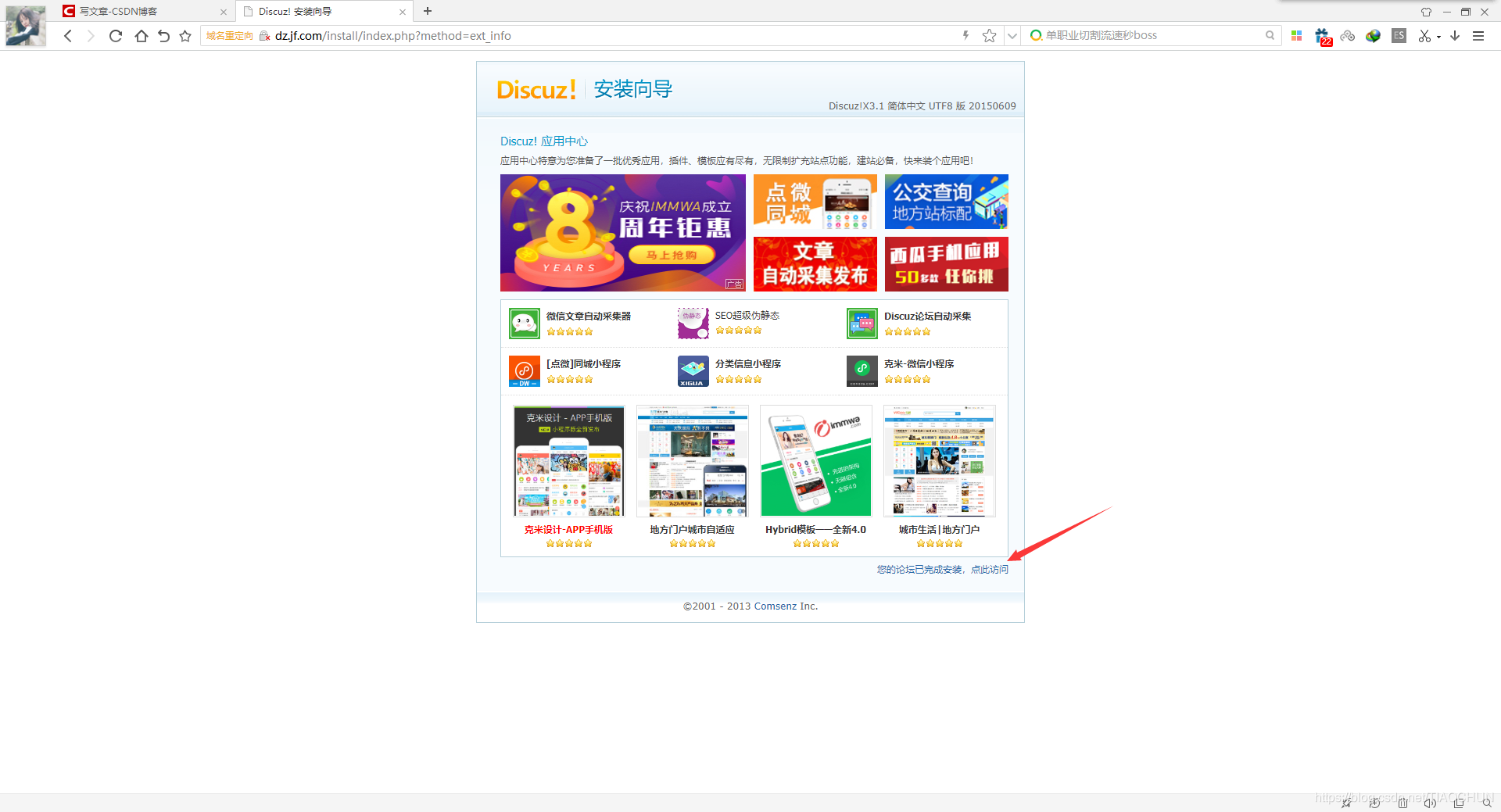Open the 微信文章自动采集器 link
1501x812 pixels.
click(x=589, y=317)
